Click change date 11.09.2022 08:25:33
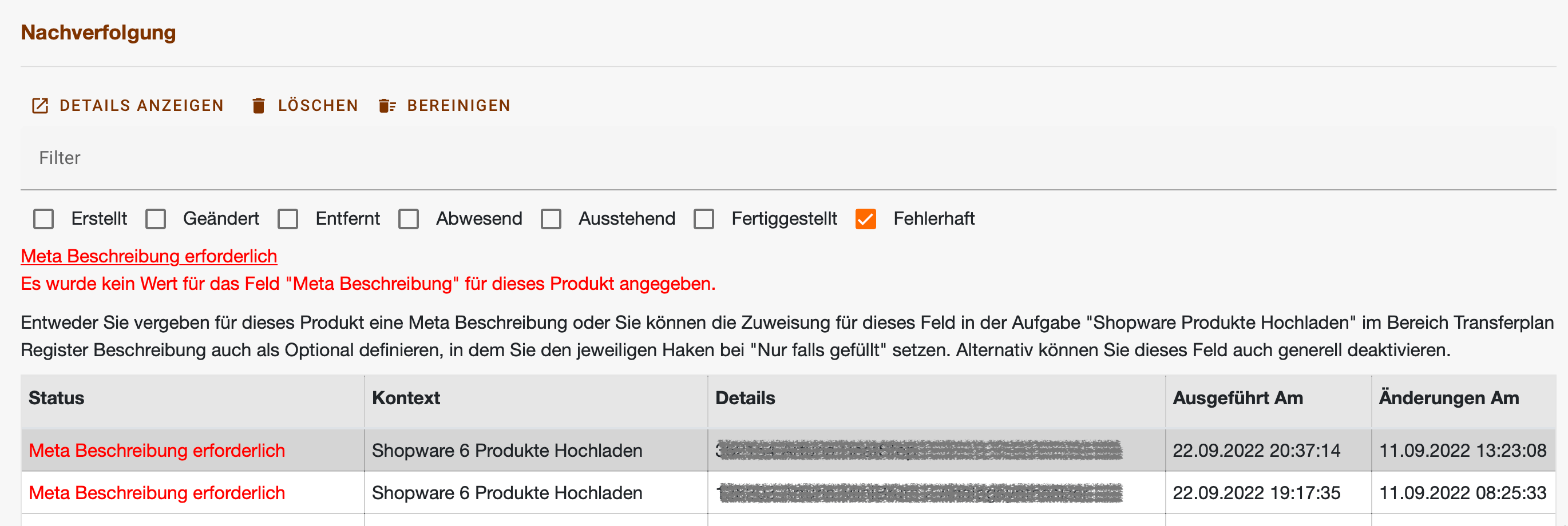This screenshot has width=1568, height=526. pos(1463,493)
